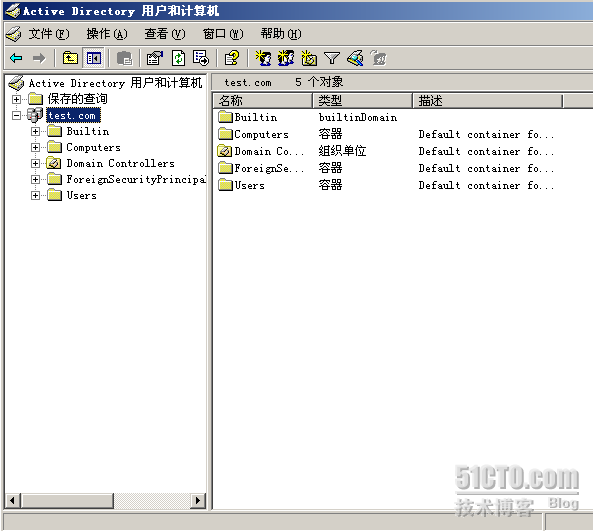This screenshot has width=593, height=531.
Task: Select 保存的查询 in the tree
Action: [77, 99]
